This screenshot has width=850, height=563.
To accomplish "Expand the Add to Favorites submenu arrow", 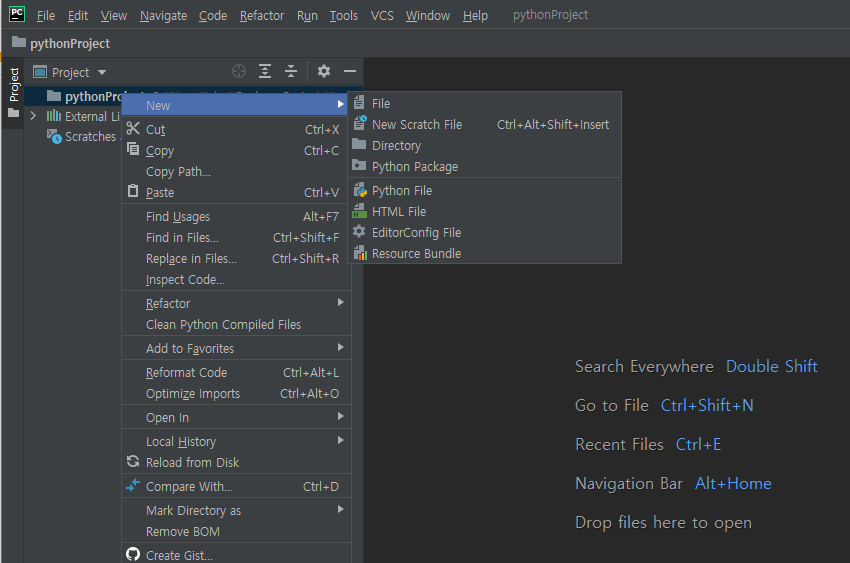I will tap(340, 347).
